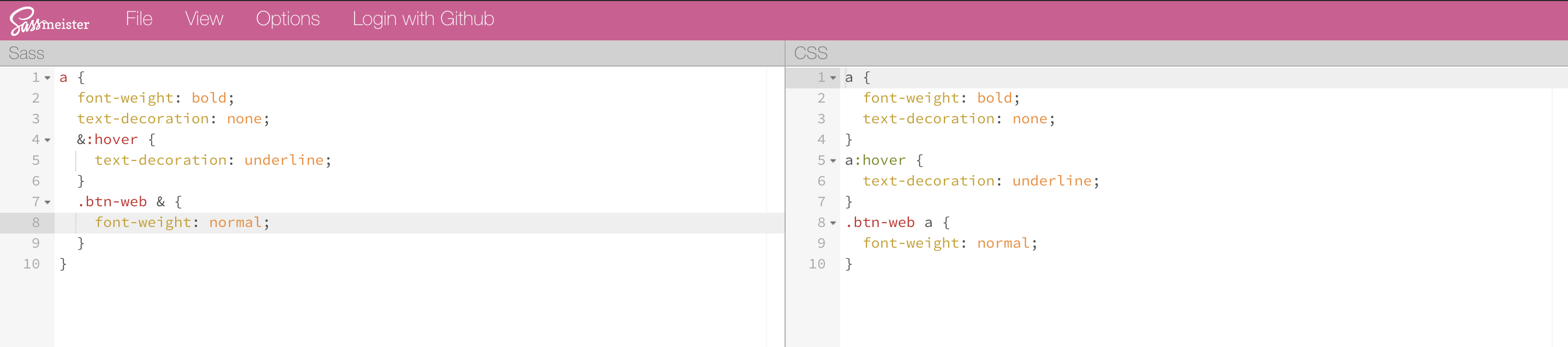Screen dimensions: 1568x347
Task: Select the Sass panel header
Action: point(392,53)
